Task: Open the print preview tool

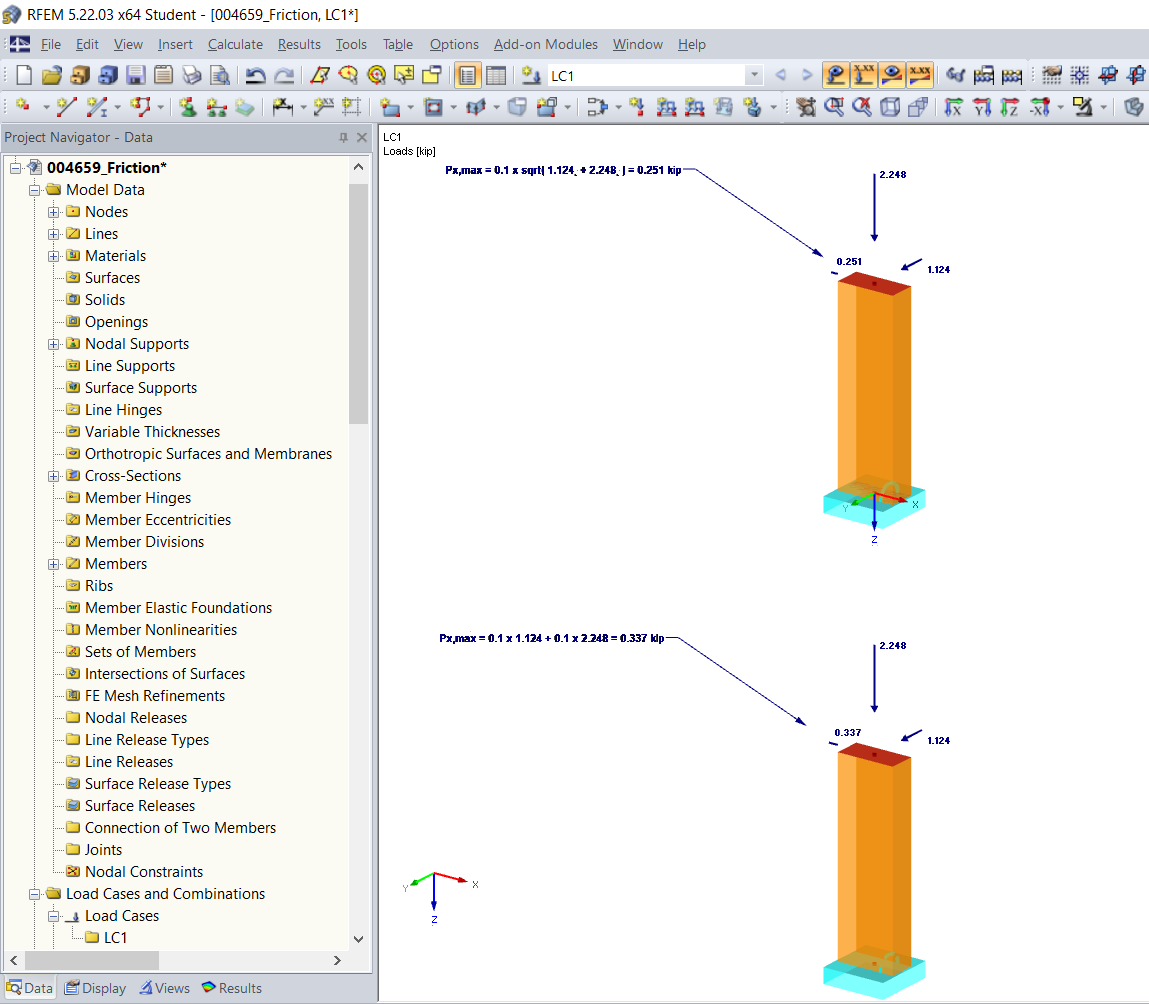Action: pos(219,75)
